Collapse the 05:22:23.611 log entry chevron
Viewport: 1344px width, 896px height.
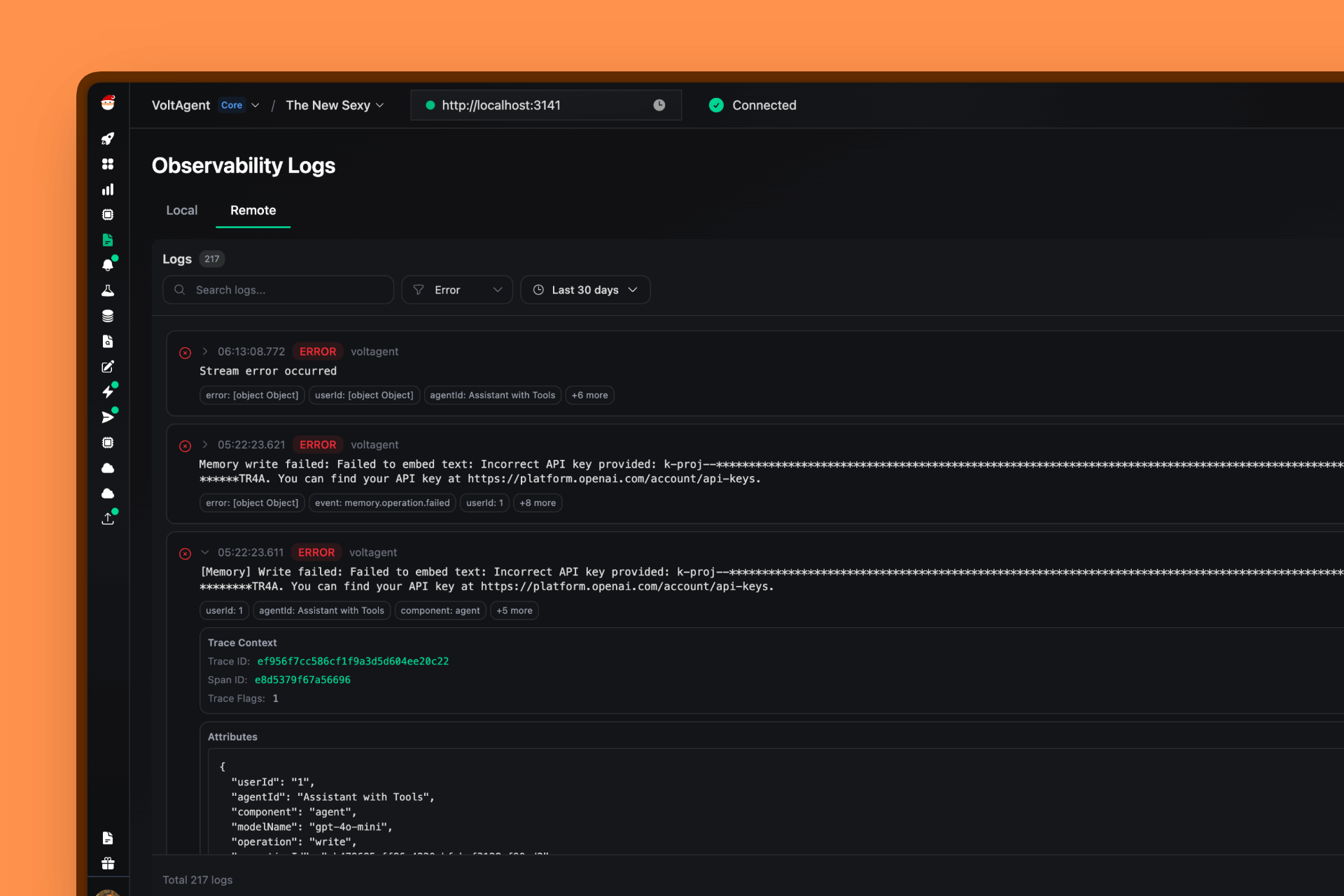[x=205, y=552]
